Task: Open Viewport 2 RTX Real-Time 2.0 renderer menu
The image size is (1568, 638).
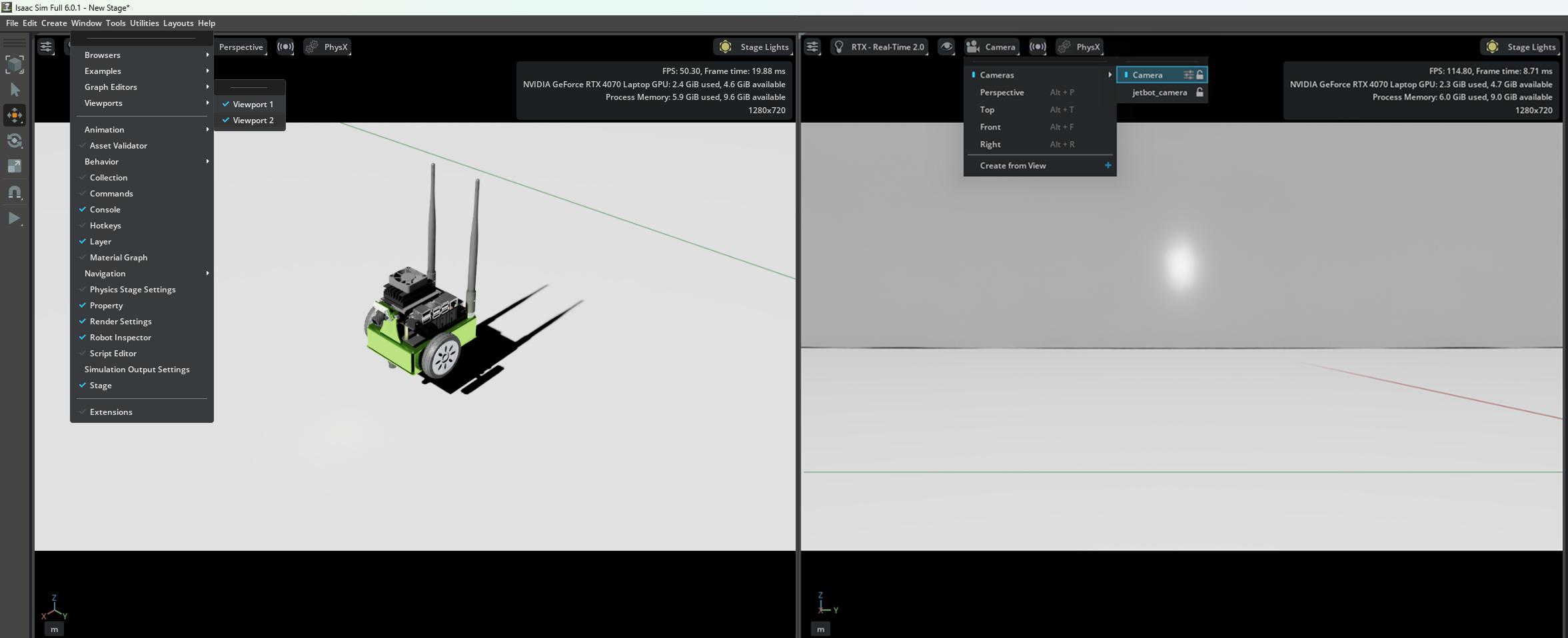Action: tap(879, 47)
